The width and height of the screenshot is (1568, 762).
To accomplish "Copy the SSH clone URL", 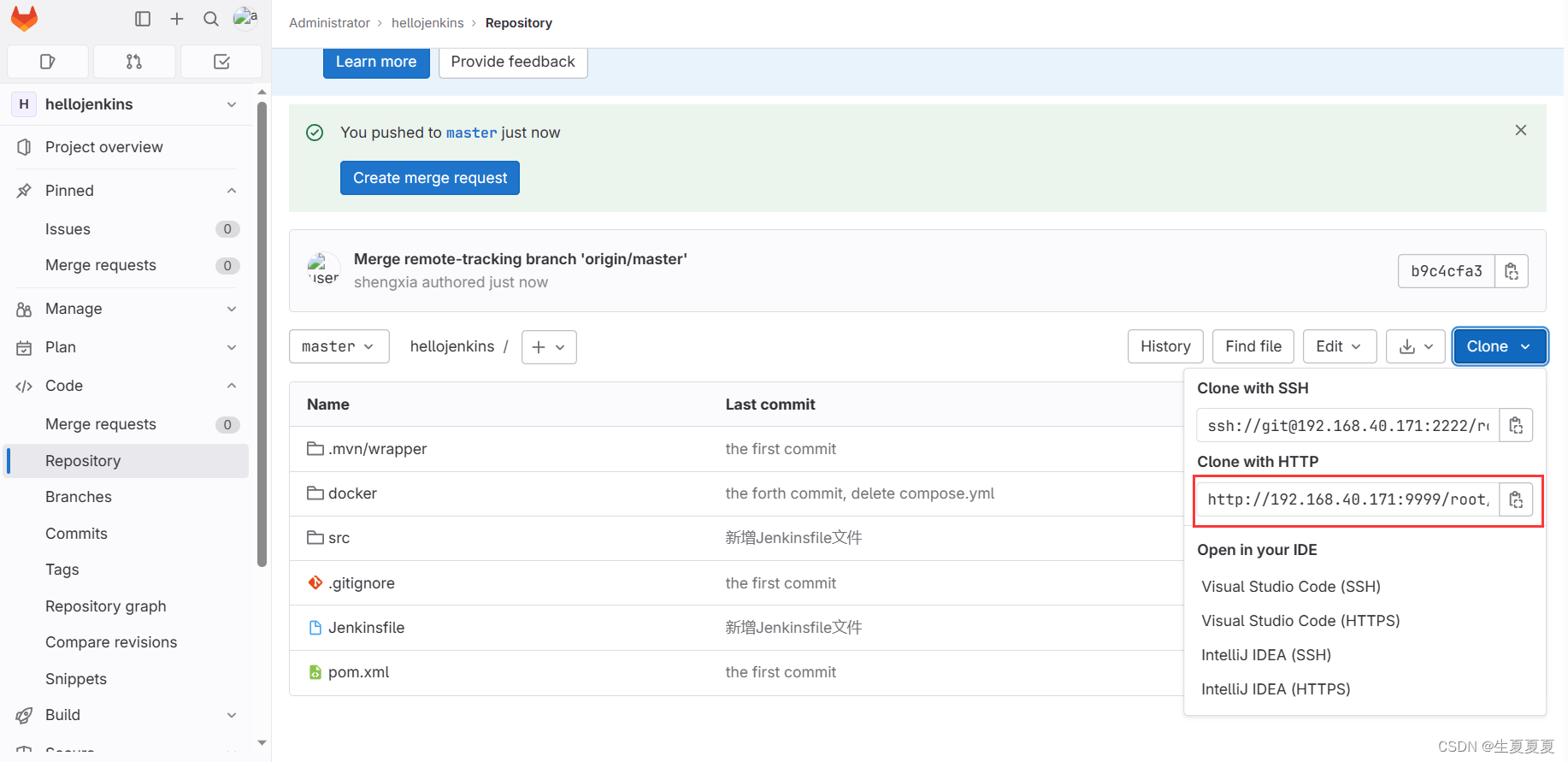I will pyautogui.click(x=1516, y=425).
